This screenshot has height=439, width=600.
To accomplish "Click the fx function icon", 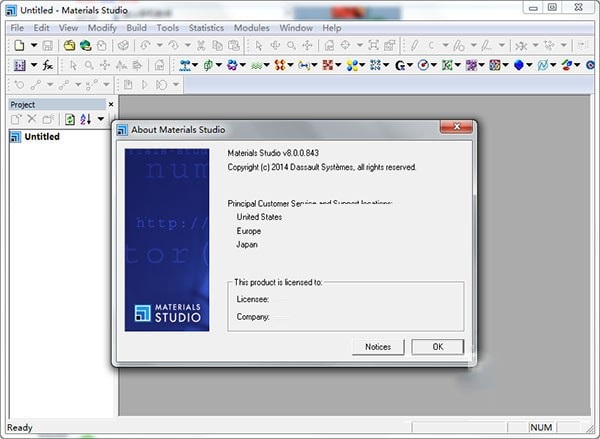I will pyautogui.click(x=48, y=65).
